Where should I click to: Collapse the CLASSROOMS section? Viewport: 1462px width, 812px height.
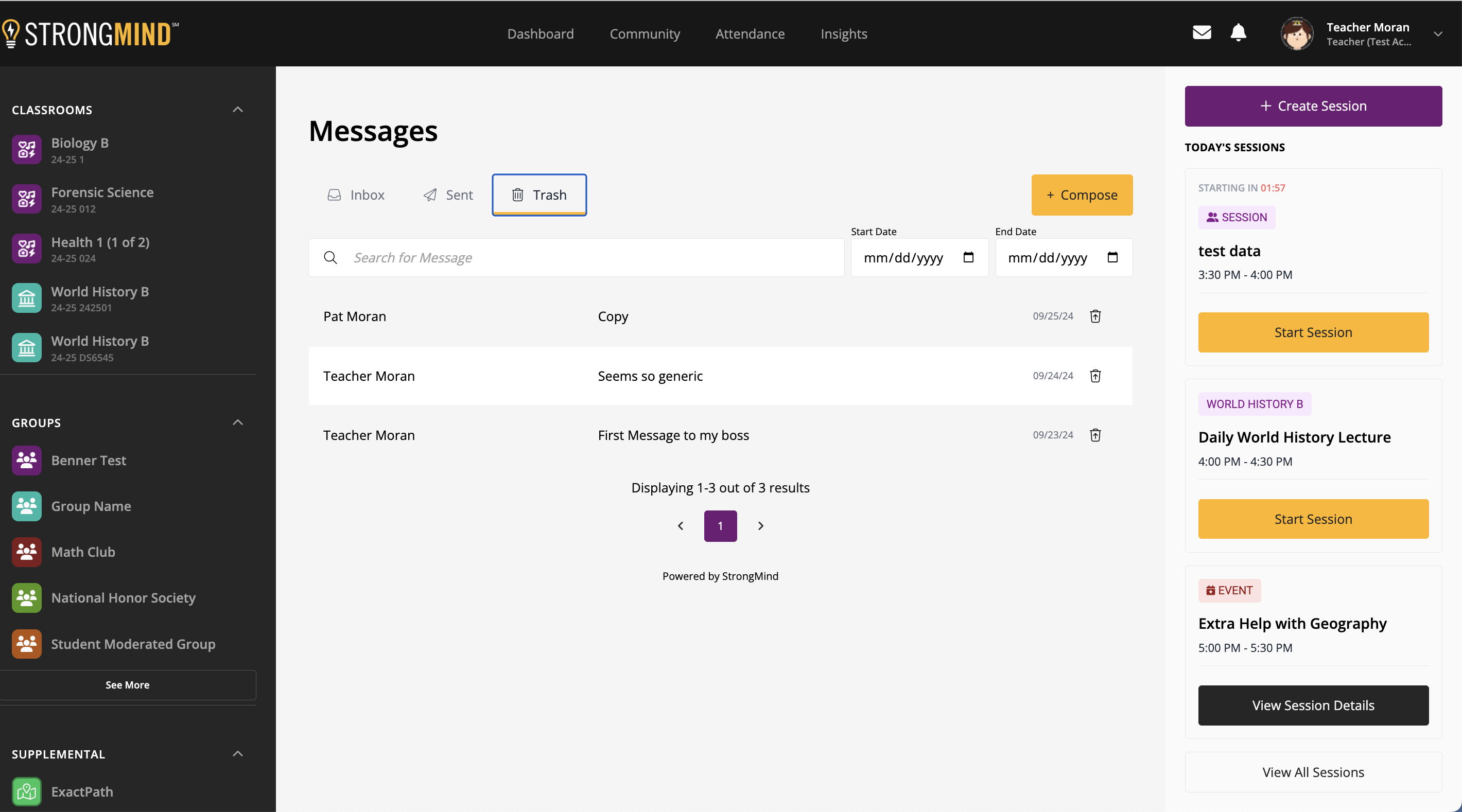(238, 109)
